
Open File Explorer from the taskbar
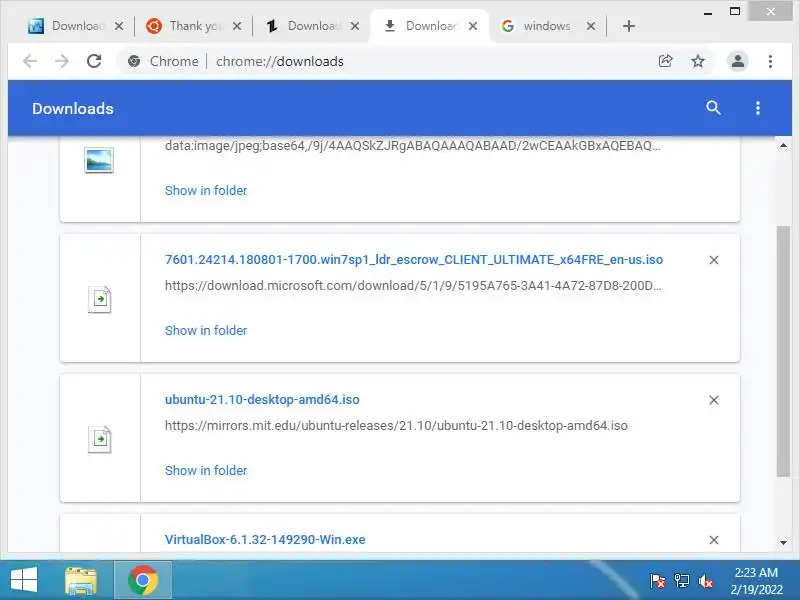pyautogui.click(x=81, y=581)
